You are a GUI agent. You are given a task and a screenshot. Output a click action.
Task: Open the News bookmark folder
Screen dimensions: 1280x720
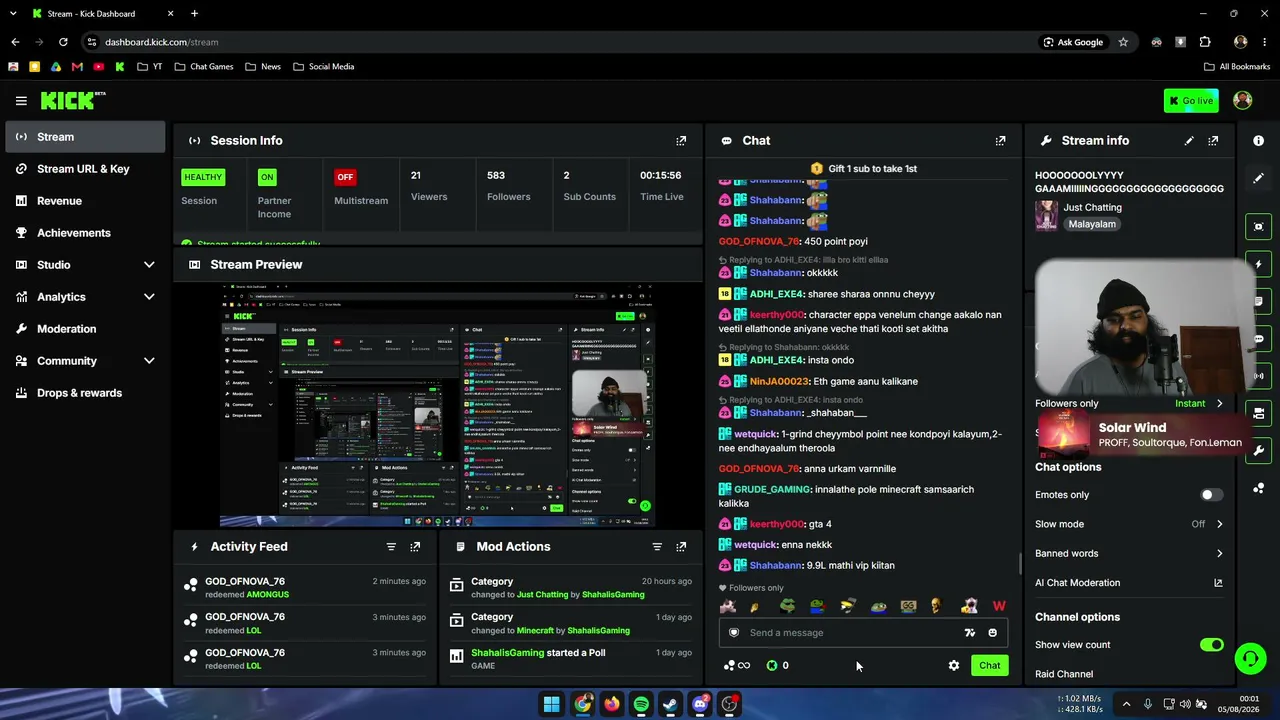point(263,67)
